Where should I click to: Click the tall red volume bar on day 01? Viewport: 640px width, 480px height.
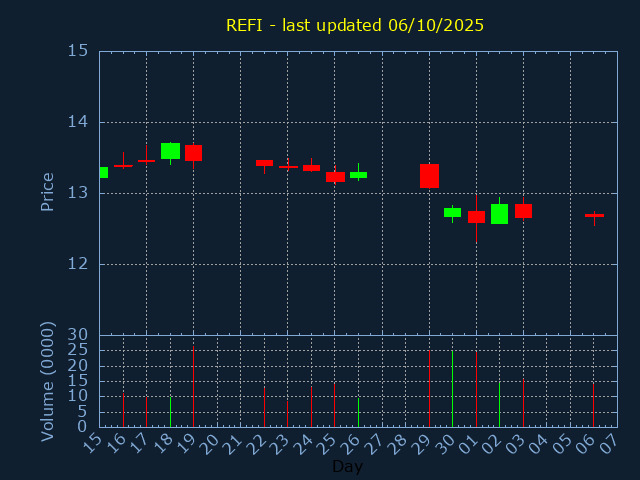[x=476, y=388]
